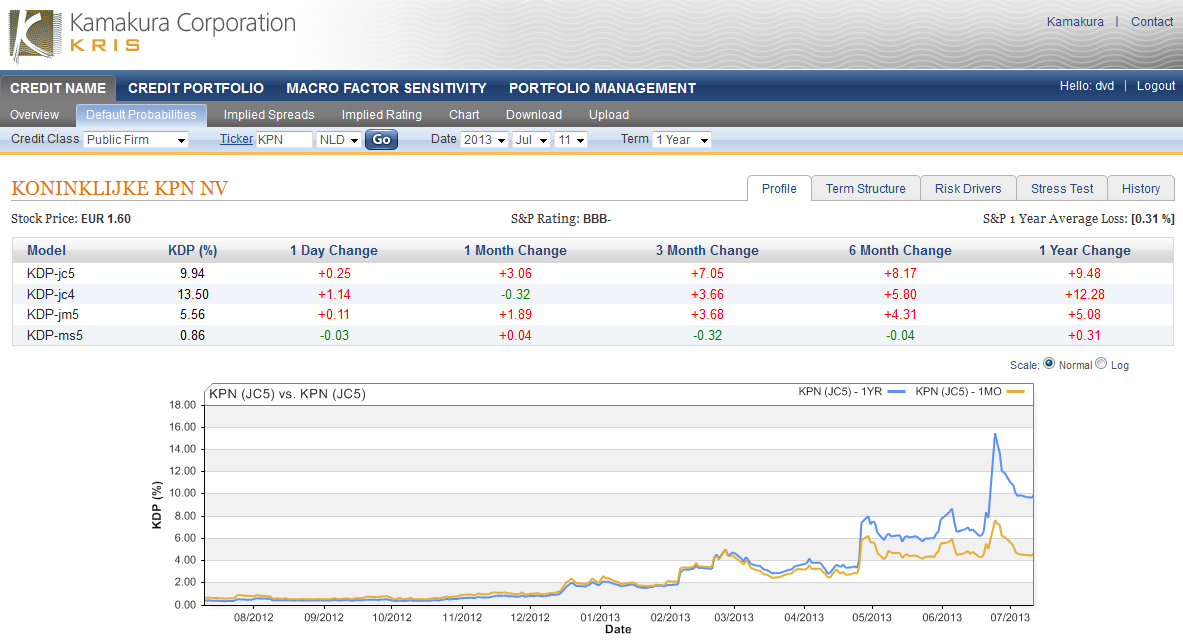Click the 1 Month Change column header
The image size is (1183, 642).
click(515, 250)
